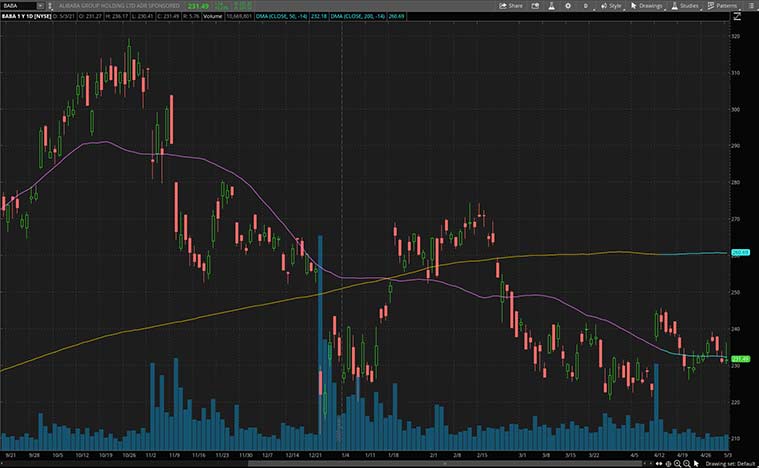Click the image snapshot icon beside Share
759x468 pixels.
[x=535, y=5]
